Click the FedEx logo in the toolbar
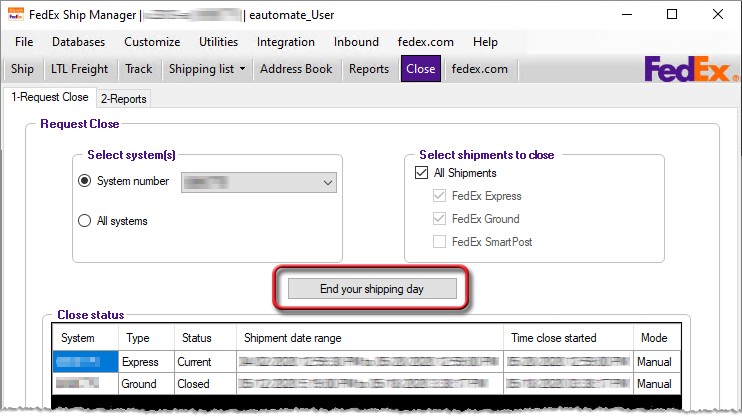Screen dimensions: 742x416 point(691,69)
